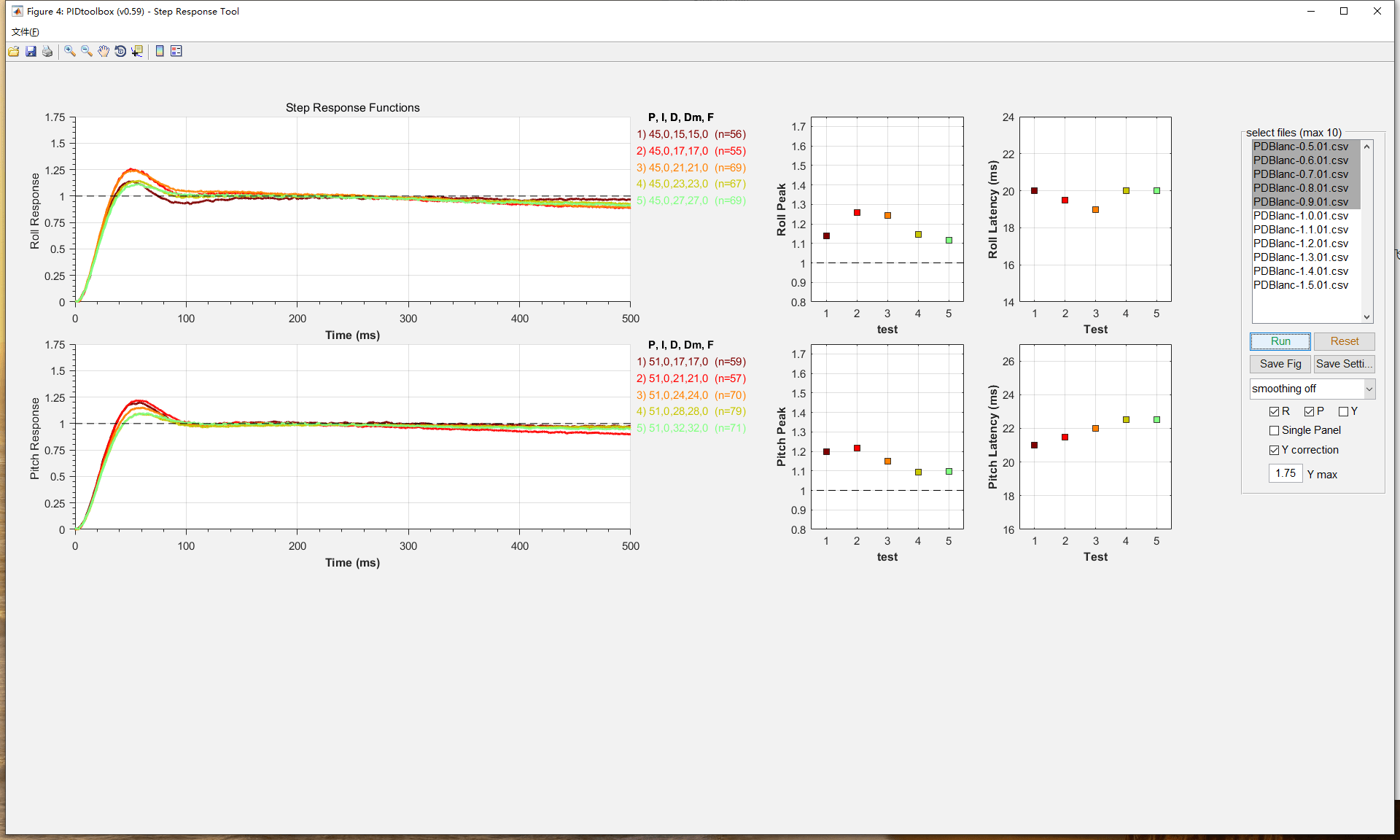
Task: Save the figure using the floppy disk icon
Action: pos(31,51)
